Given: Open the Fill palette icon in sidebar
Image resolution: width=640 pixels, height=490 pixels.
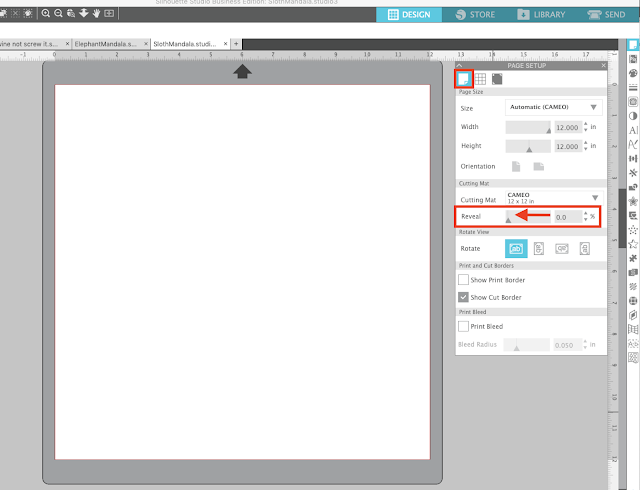Looking at the screenshot, I should (x=633, y=74).
